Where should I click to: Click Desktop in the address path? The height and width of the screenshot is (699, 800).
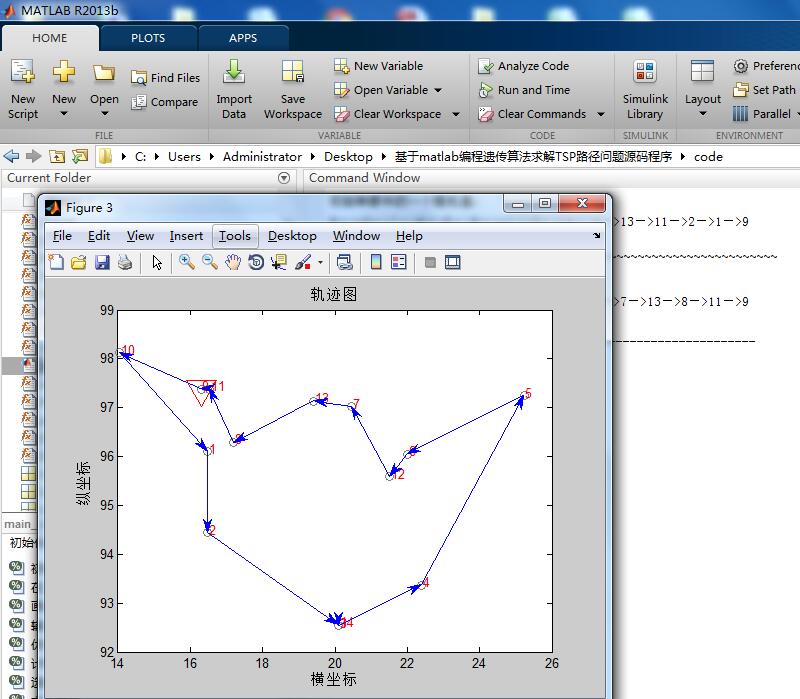click(348, 157)
